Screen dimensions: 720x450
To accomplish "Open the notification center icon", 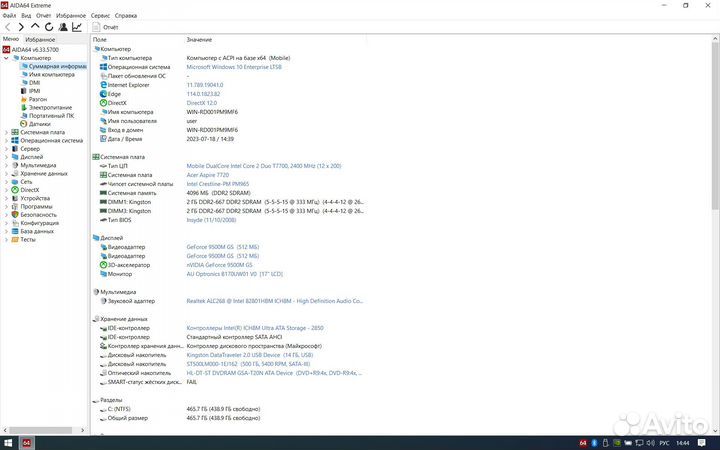I will pos(702,443).
